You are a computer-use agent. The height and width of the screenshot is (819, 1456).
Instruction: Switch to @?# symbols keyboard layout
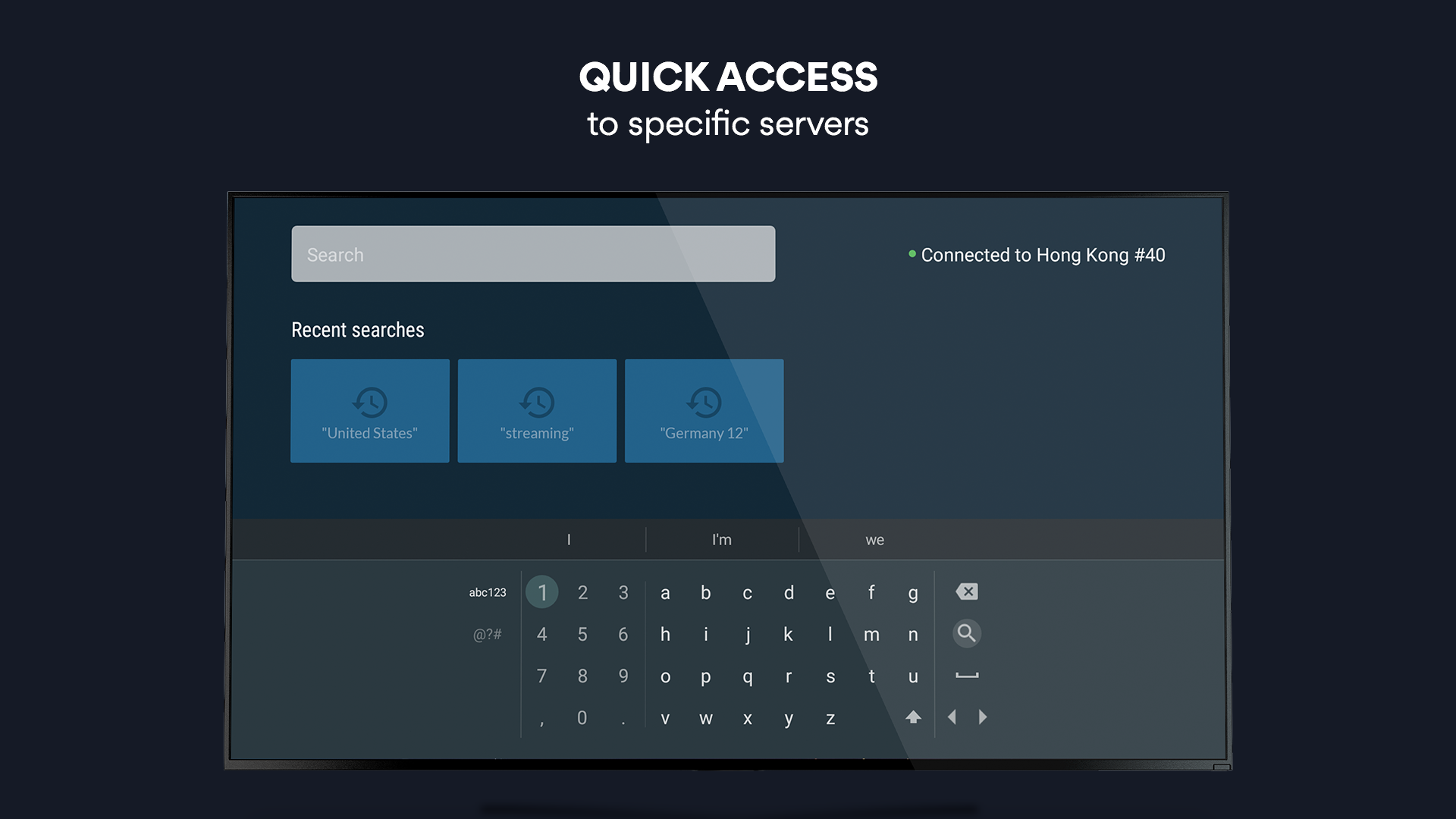pyautogui.click(x=487, y=634)
